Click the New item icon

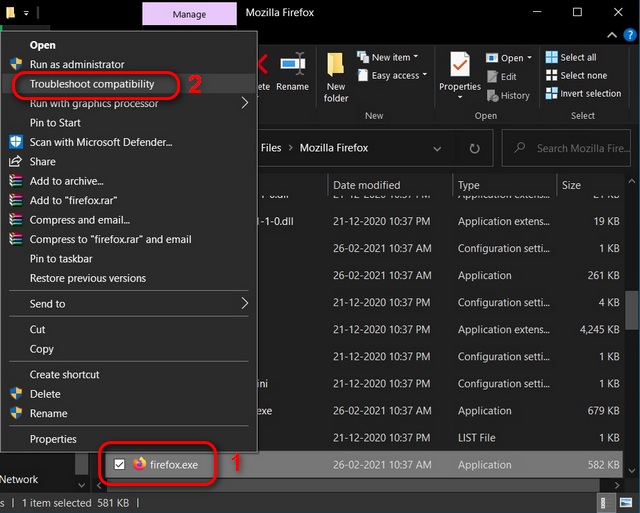click(x=362, y=57)
